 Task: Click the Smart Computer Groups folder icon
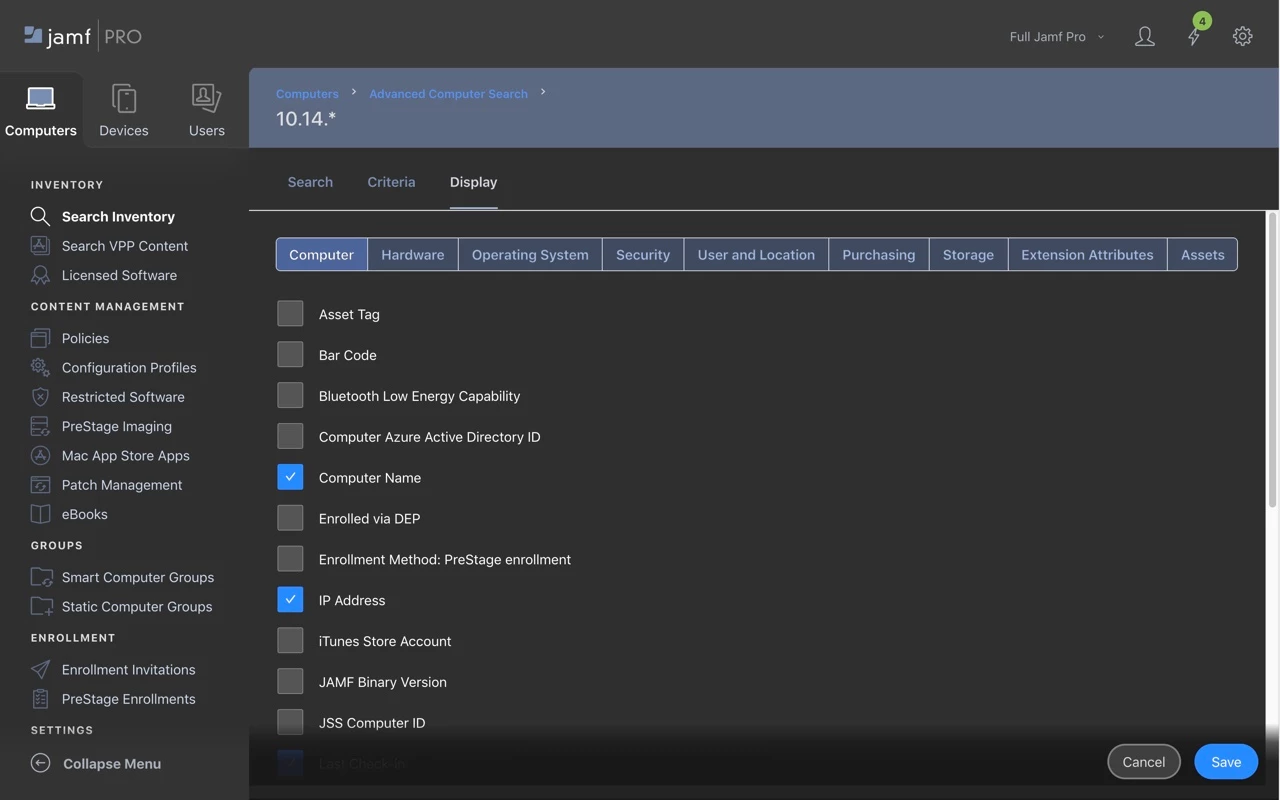(41, 577)
